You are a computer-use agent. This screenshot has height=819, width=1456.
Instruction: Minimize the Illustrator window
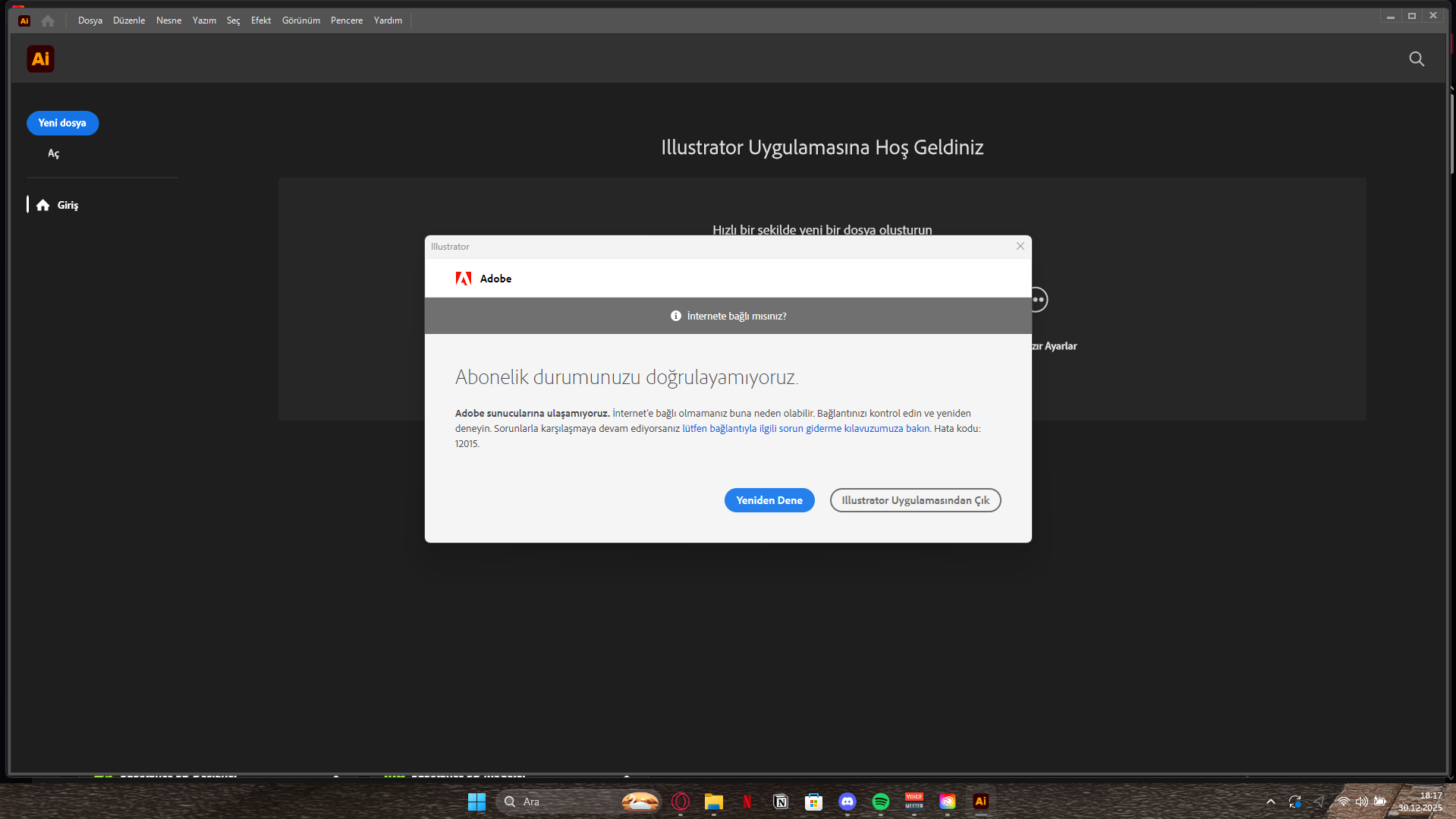pos(1391,16)
